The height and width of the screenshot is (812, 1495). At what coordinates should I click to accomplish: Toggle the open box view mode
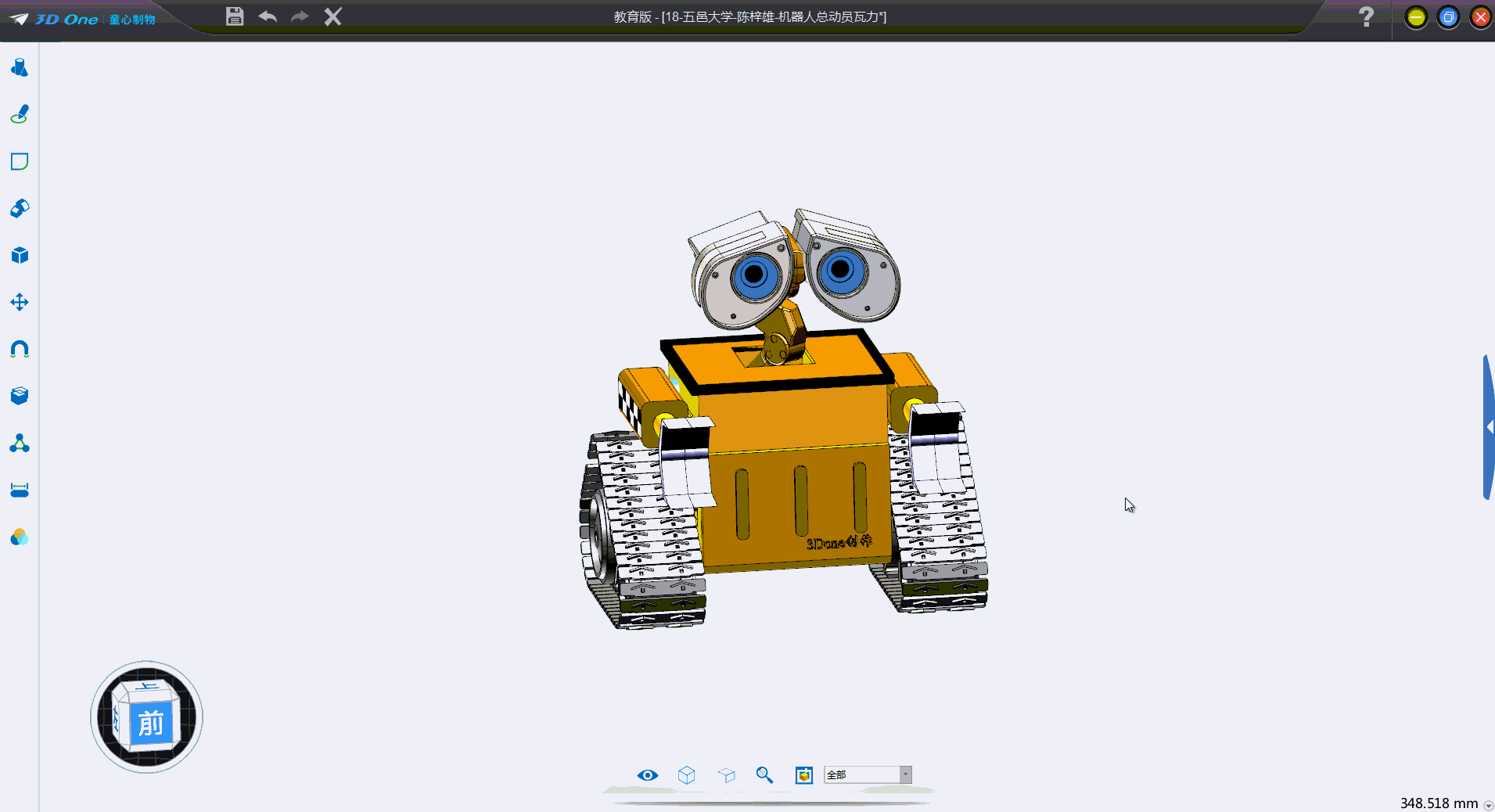coord(726,775)
